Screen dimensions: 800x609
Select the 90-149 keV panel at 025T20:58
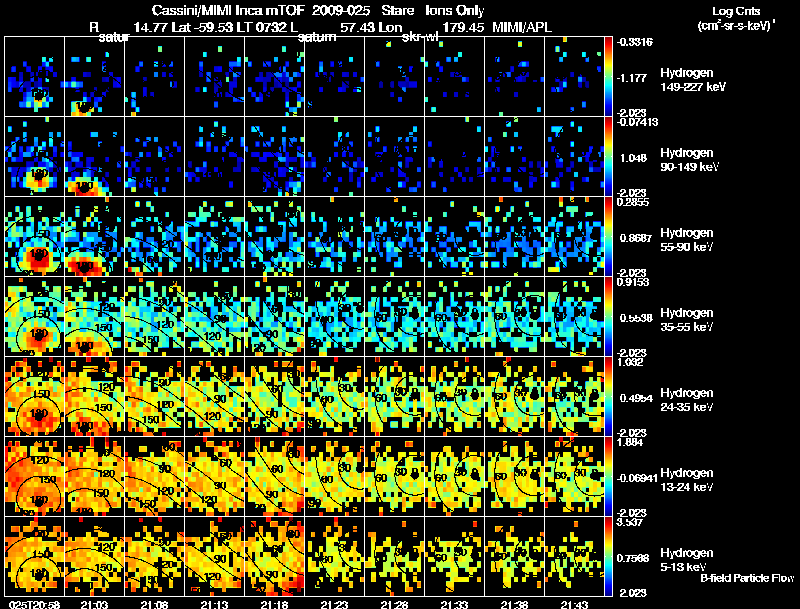pos(35,157)
